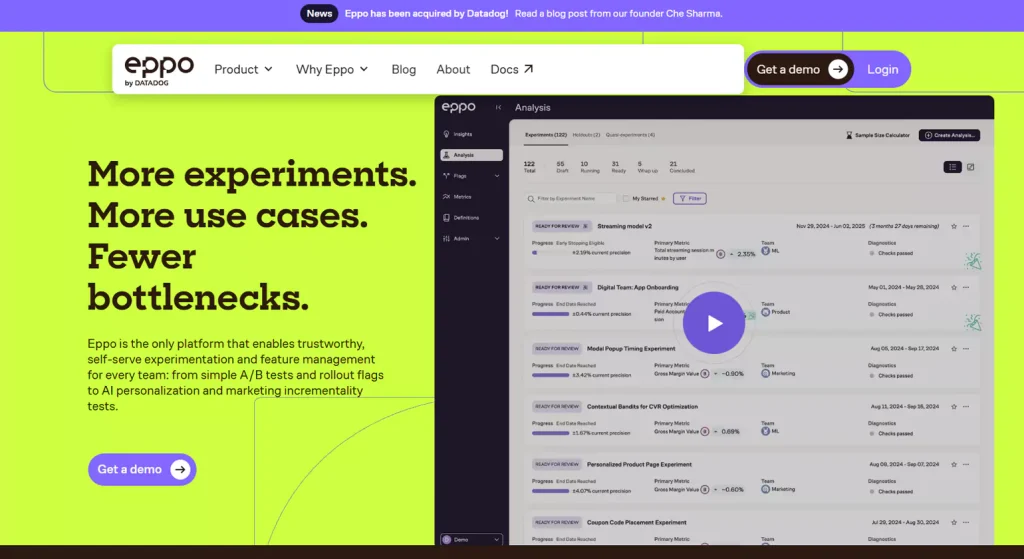Screen dimensions: 1024x559
Task: Click the arrow icon on the Docs link
Action: [x=528, y=69]
